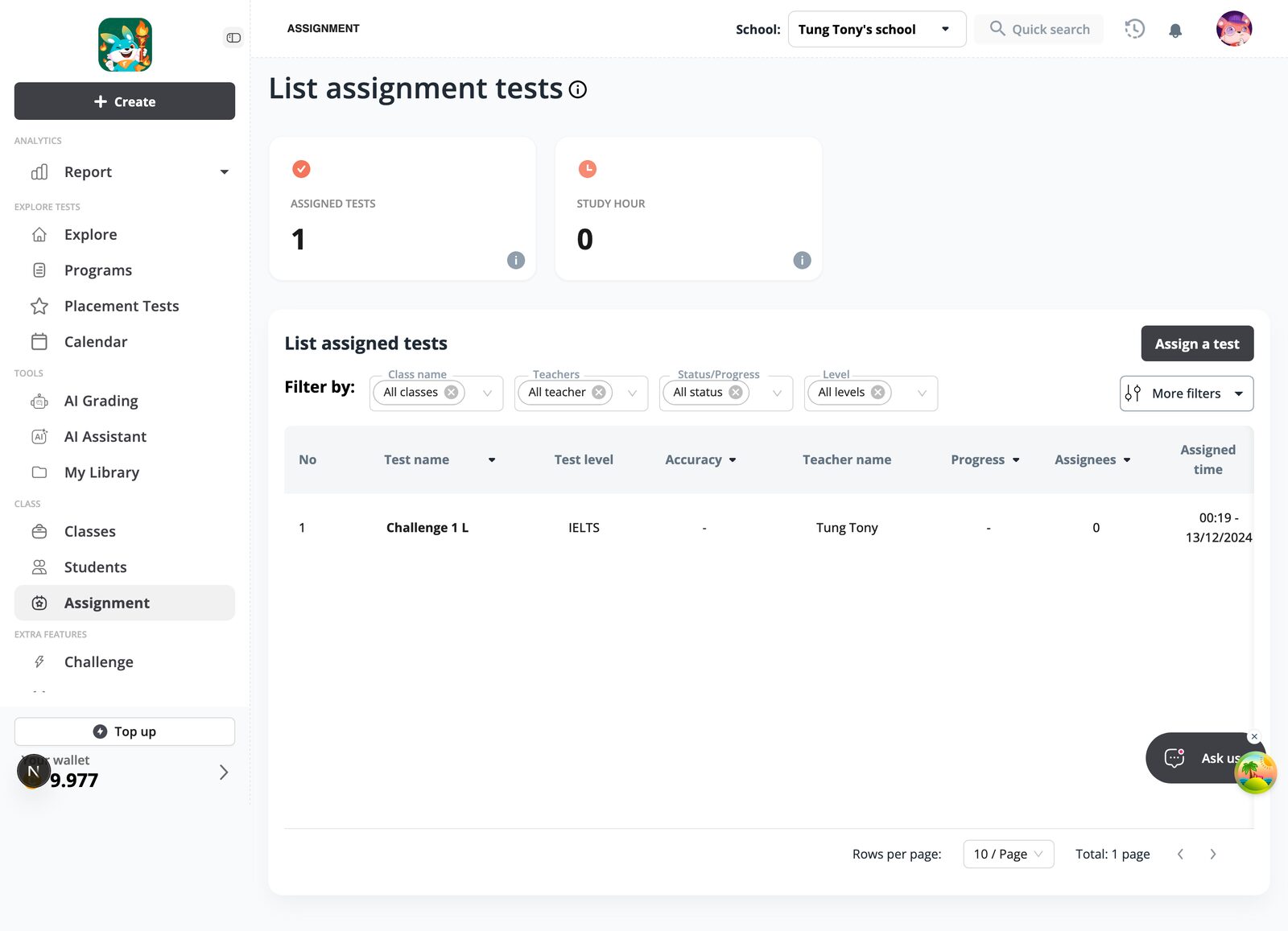
Task: Click the Assign a test button
Action: pyautogui.click(x=1197, y=344)
